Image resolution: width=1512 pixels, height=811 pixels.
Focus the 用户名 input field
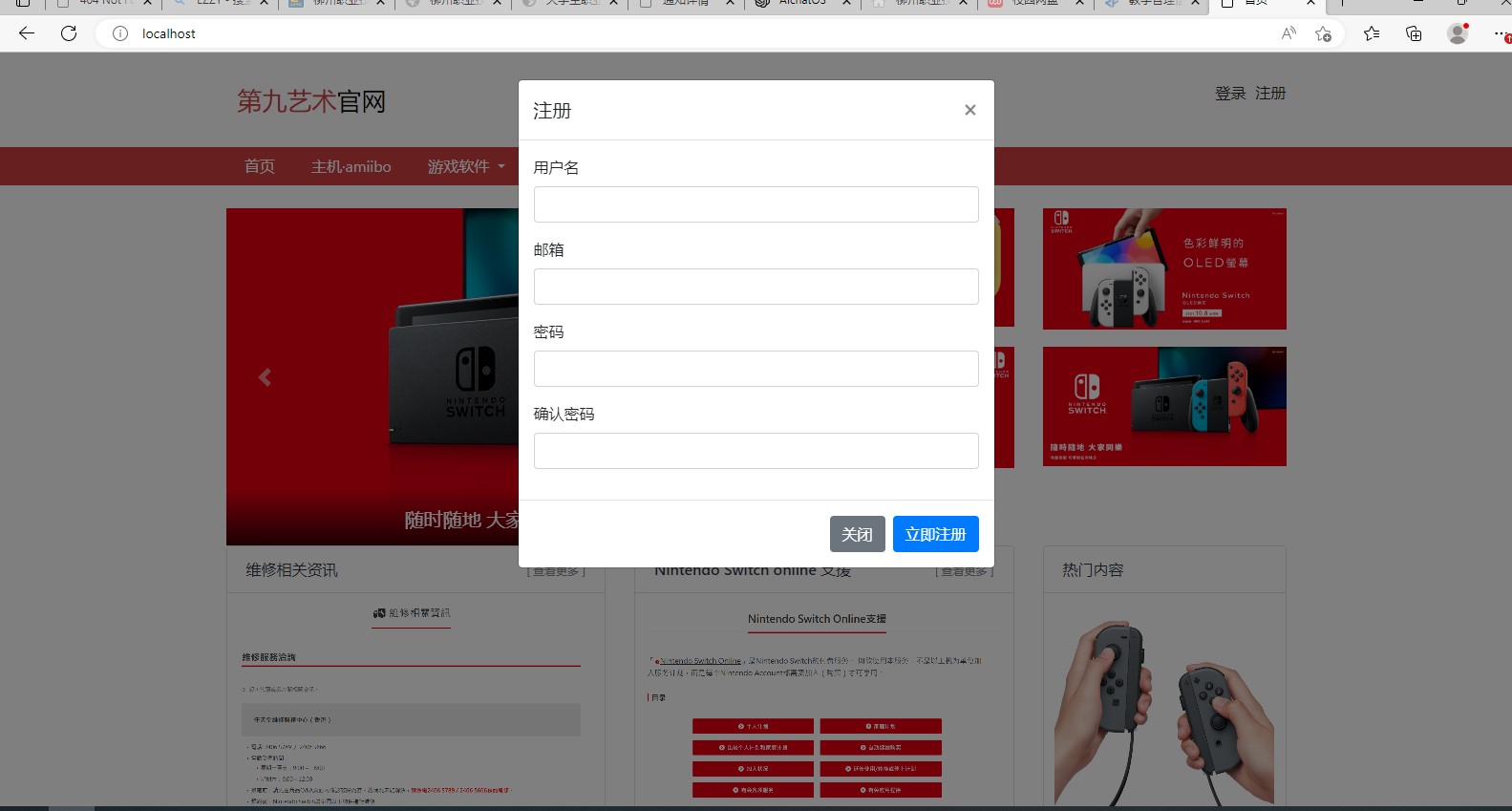click(x=756, y=204)
